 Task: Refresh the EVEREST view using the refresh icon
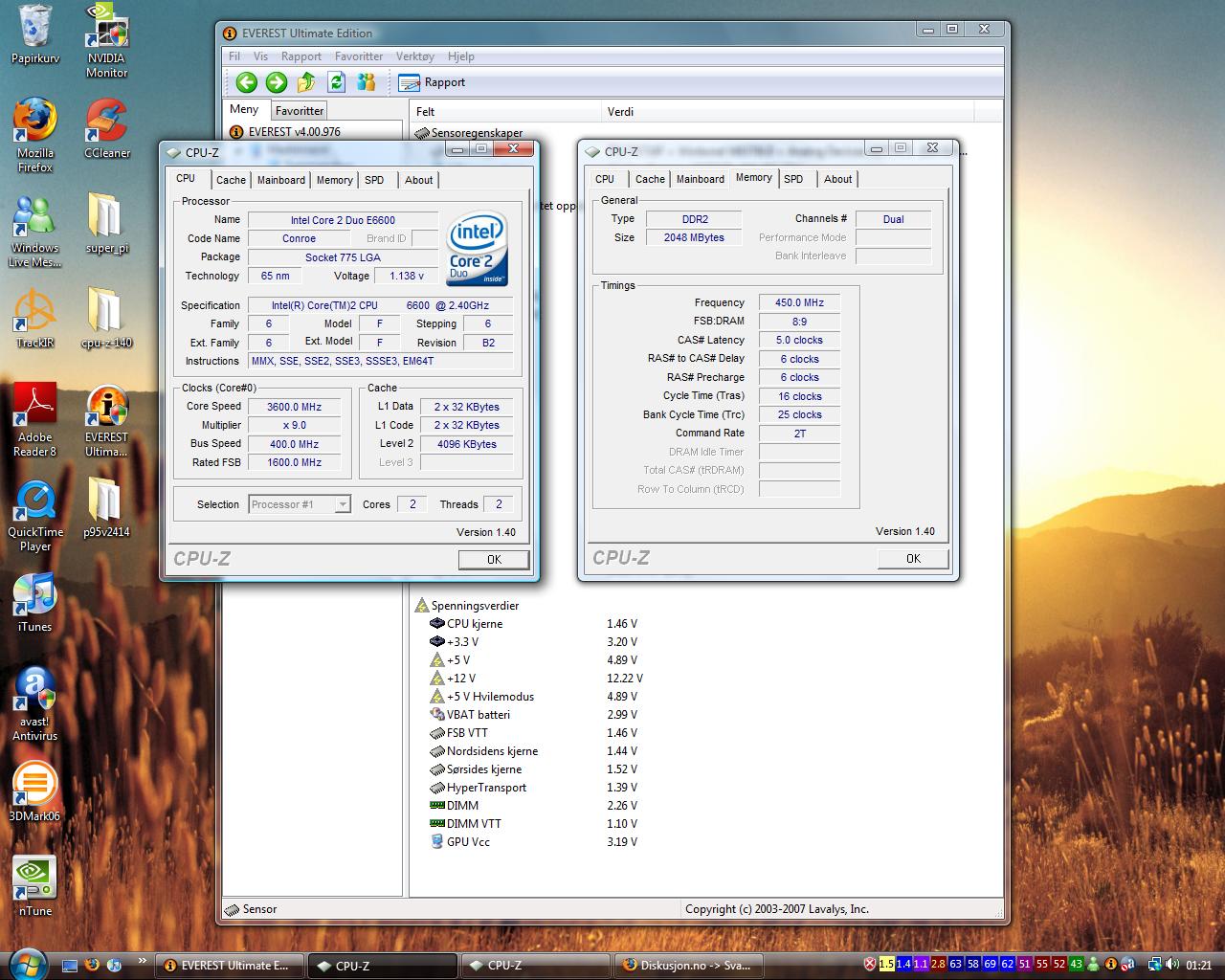coord(336,82)
